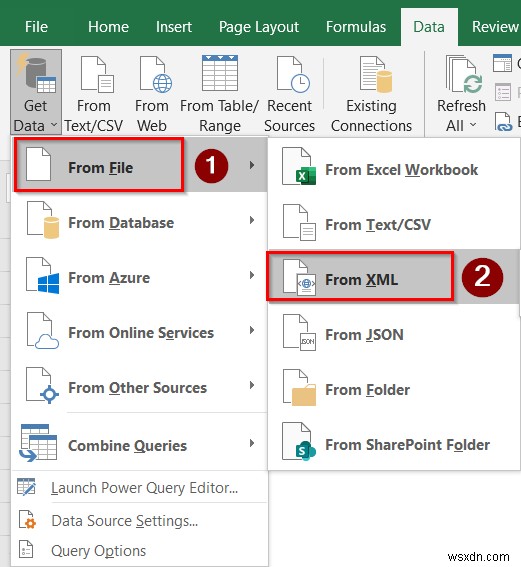Click the Refresh All icon
This screenshot has width=521, height=567.
point(464,74)
